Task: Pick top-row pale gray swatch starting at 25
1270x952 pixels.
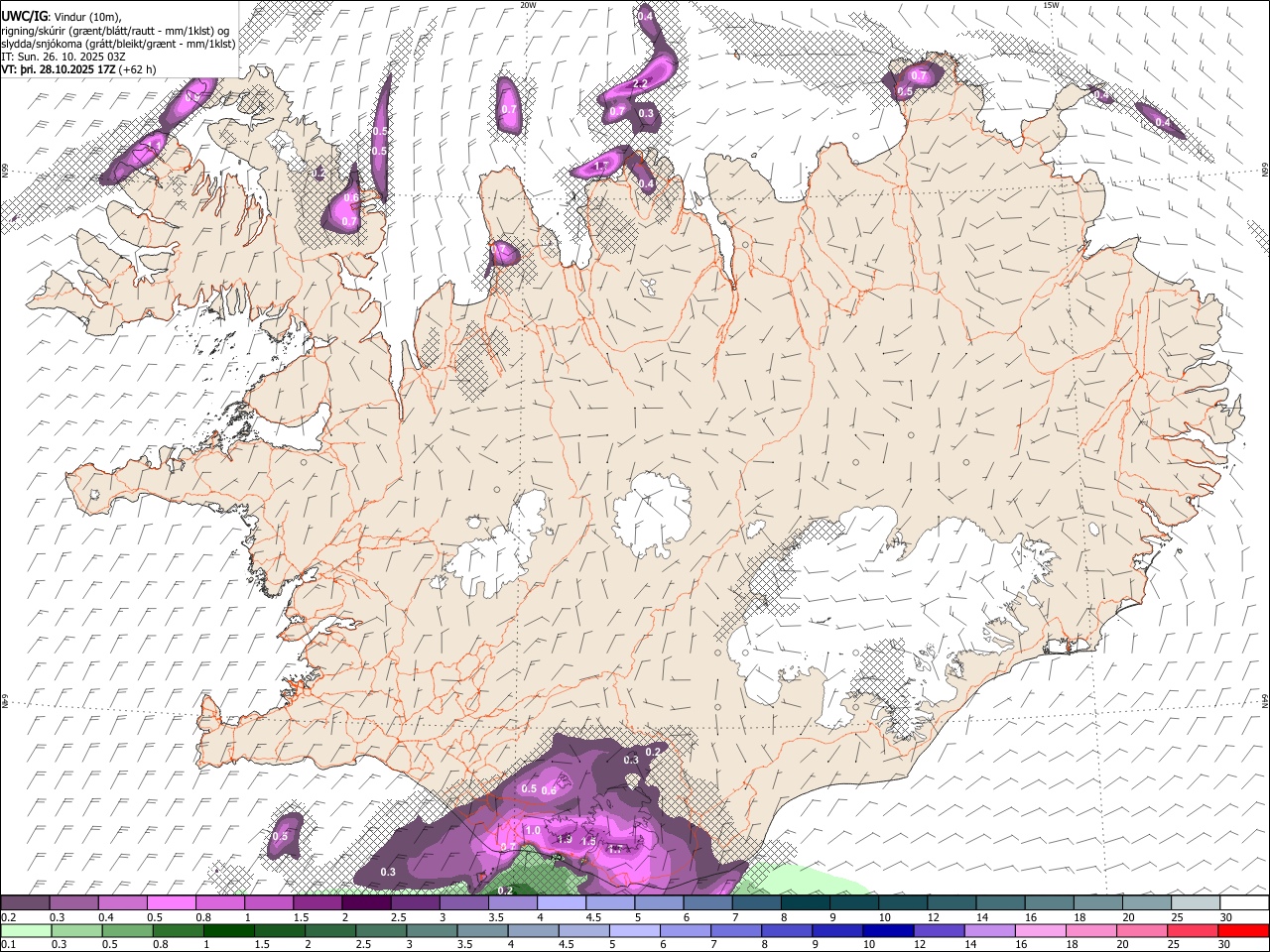Action: tap(1196, 903)
